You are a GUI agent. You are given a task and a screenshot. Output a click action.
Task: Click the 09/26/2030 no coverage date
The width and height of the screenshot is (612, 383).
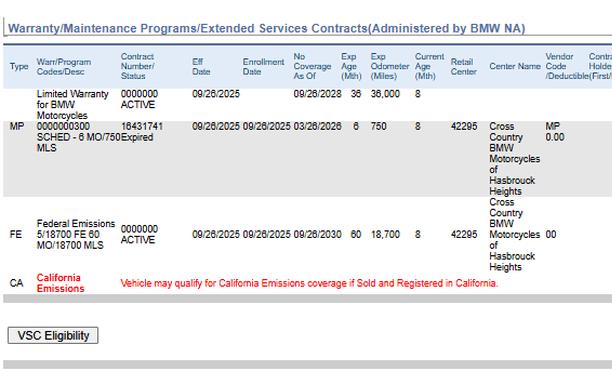pos(317,235)
